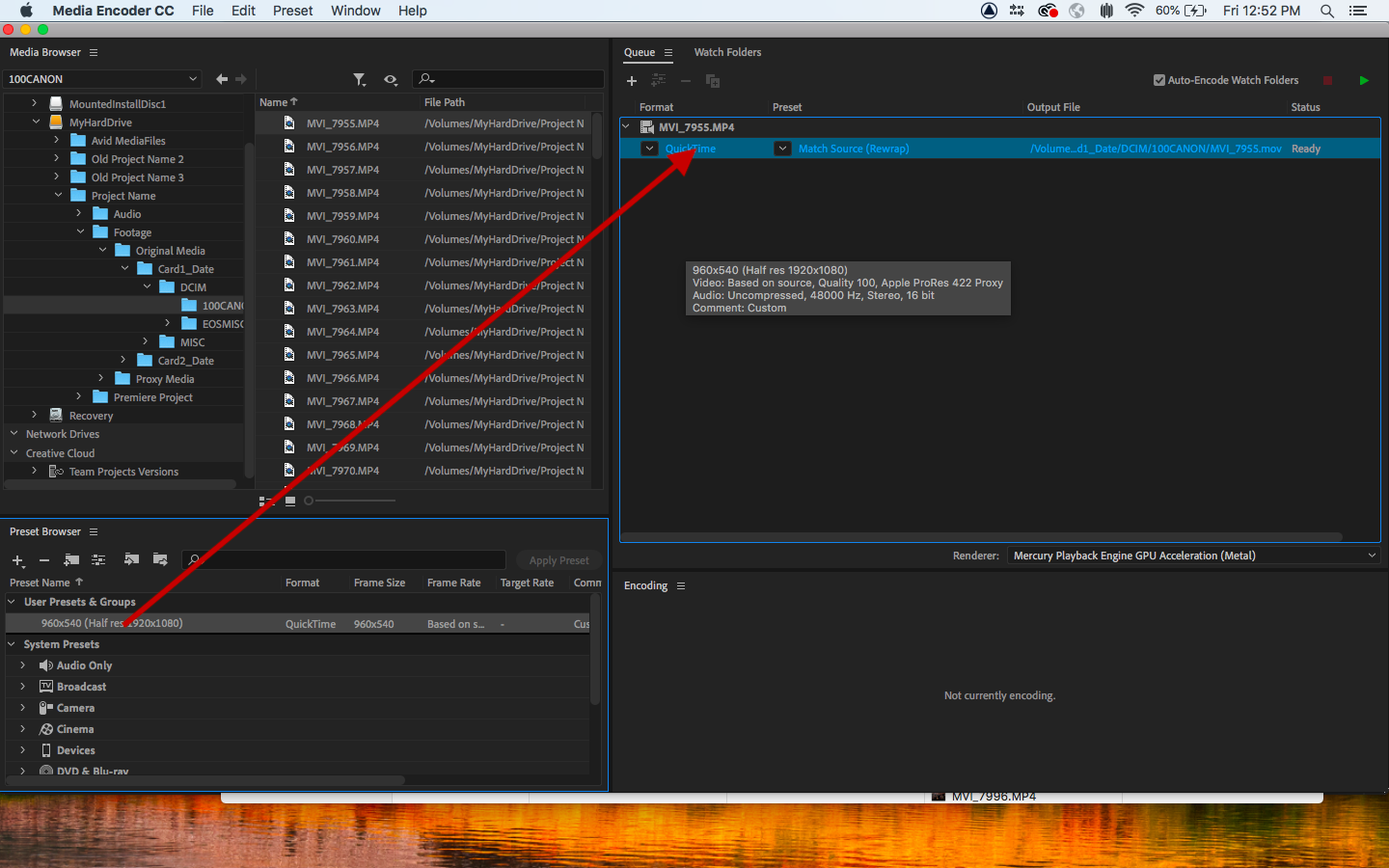Screen dimensions: 1389x868
Task: Open the Preset Browser panel menu icon
Action: pyautogui.click(x=94, y=532)
